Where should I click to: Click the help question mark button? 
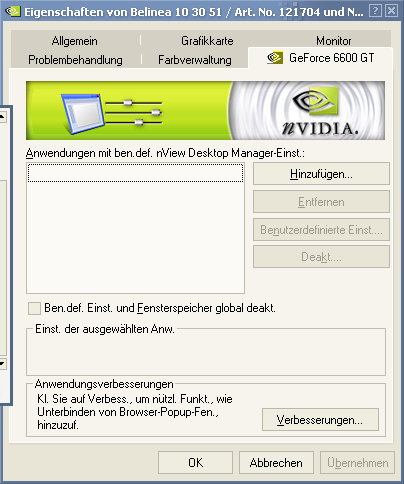(375, 11)
